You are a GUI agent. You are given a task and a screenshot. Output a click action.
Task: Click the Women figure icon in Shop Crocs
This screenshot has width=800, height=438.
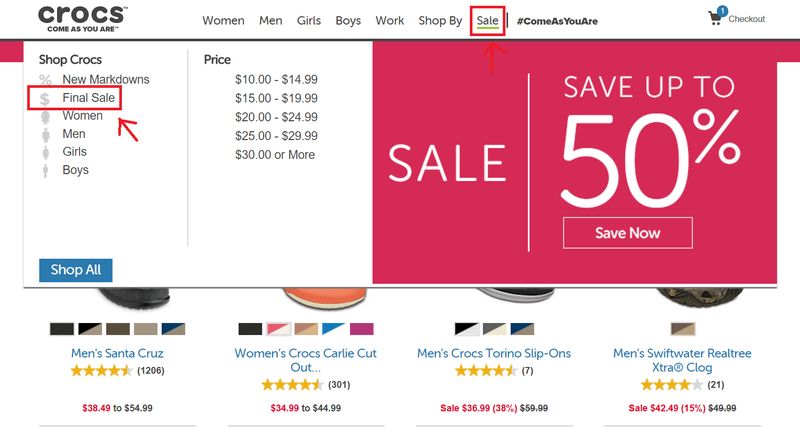(45, 116)
